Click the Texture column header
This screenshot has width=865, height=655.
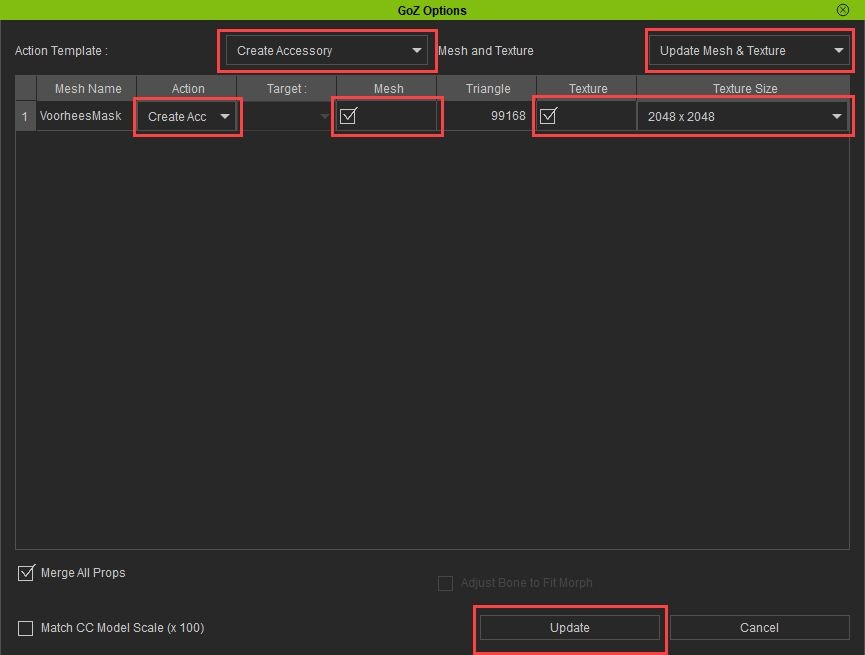pos(588,88)
